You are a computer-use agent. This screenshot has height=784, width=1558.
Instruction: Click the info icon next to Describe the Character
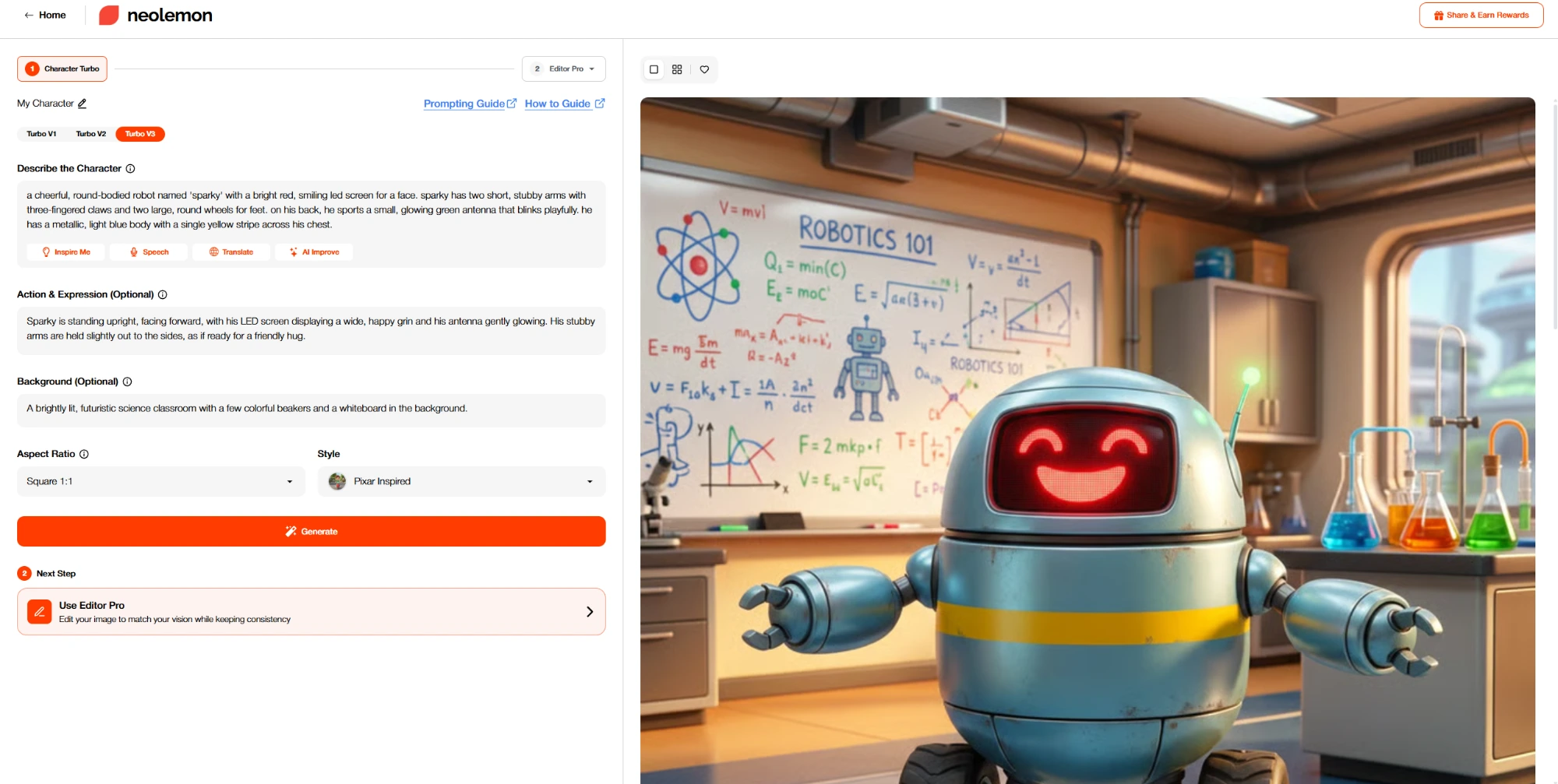tap(130, 168)
